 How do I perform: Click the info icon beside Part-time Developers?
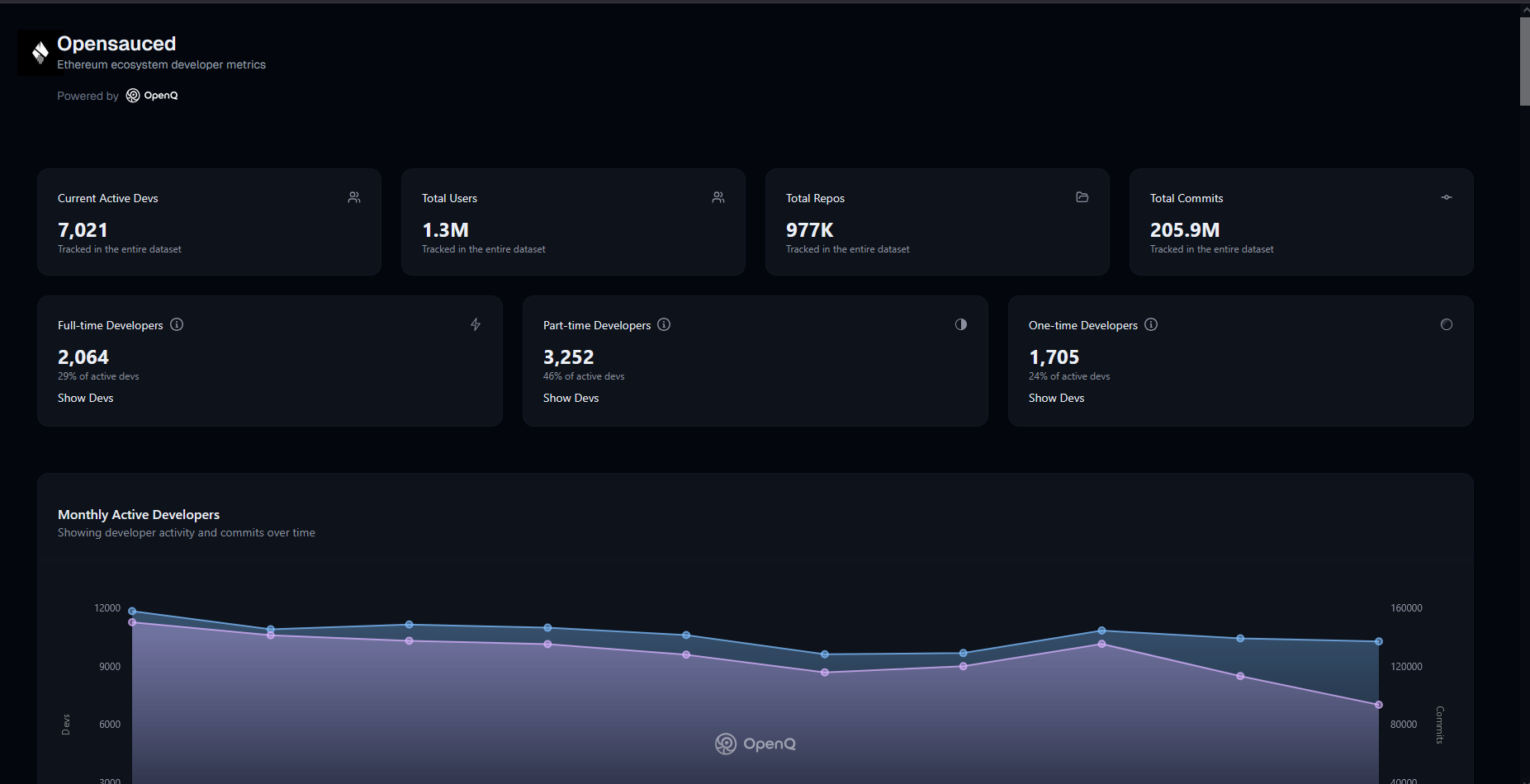click(x=663, y=324)
